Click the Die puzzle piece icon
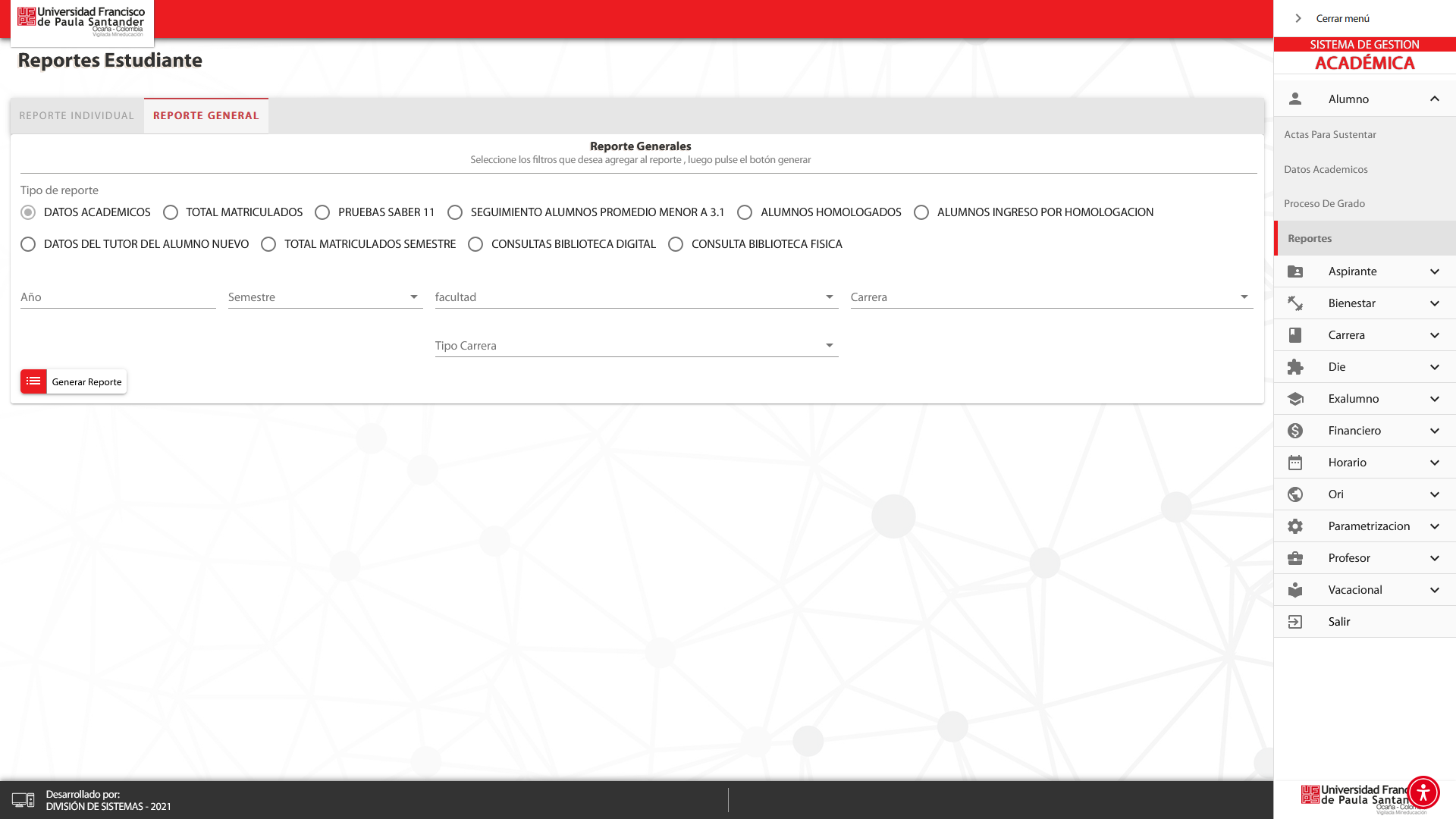The height and width of the screenshot is (819, 1456). pyautogui.click(x=1295, y=367)
